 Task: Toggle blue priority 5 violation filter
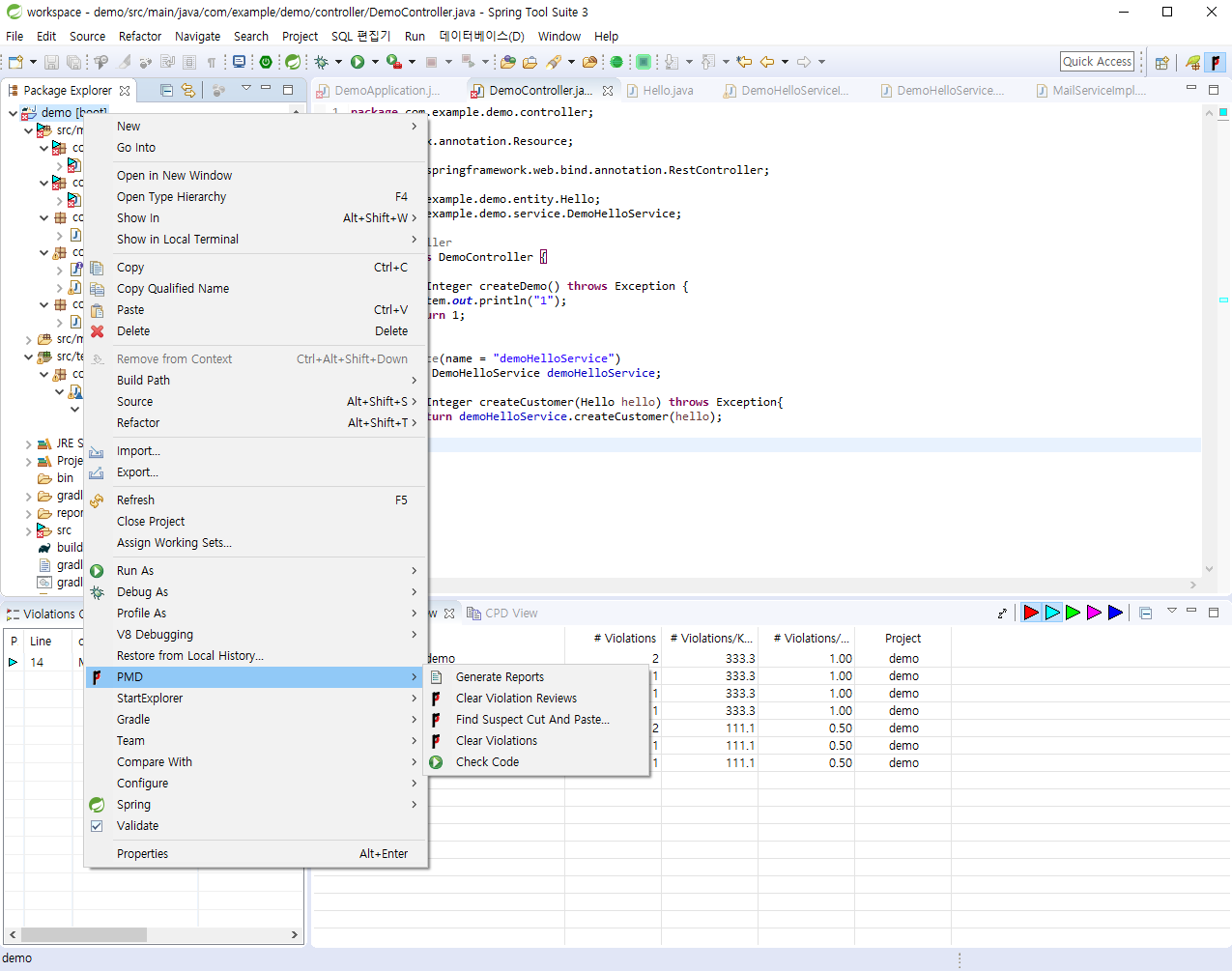pos(1115,613)
